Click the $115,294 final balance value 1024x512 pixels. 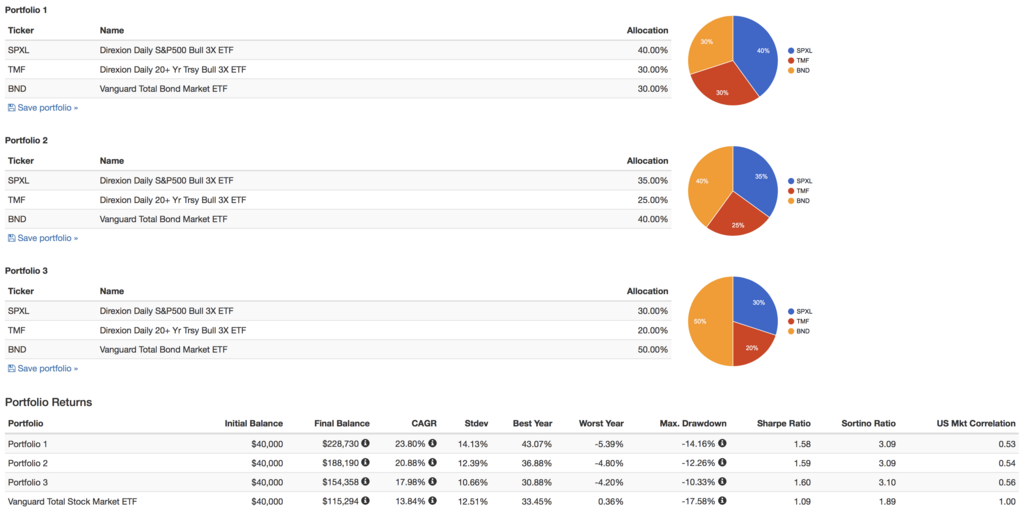340,501
